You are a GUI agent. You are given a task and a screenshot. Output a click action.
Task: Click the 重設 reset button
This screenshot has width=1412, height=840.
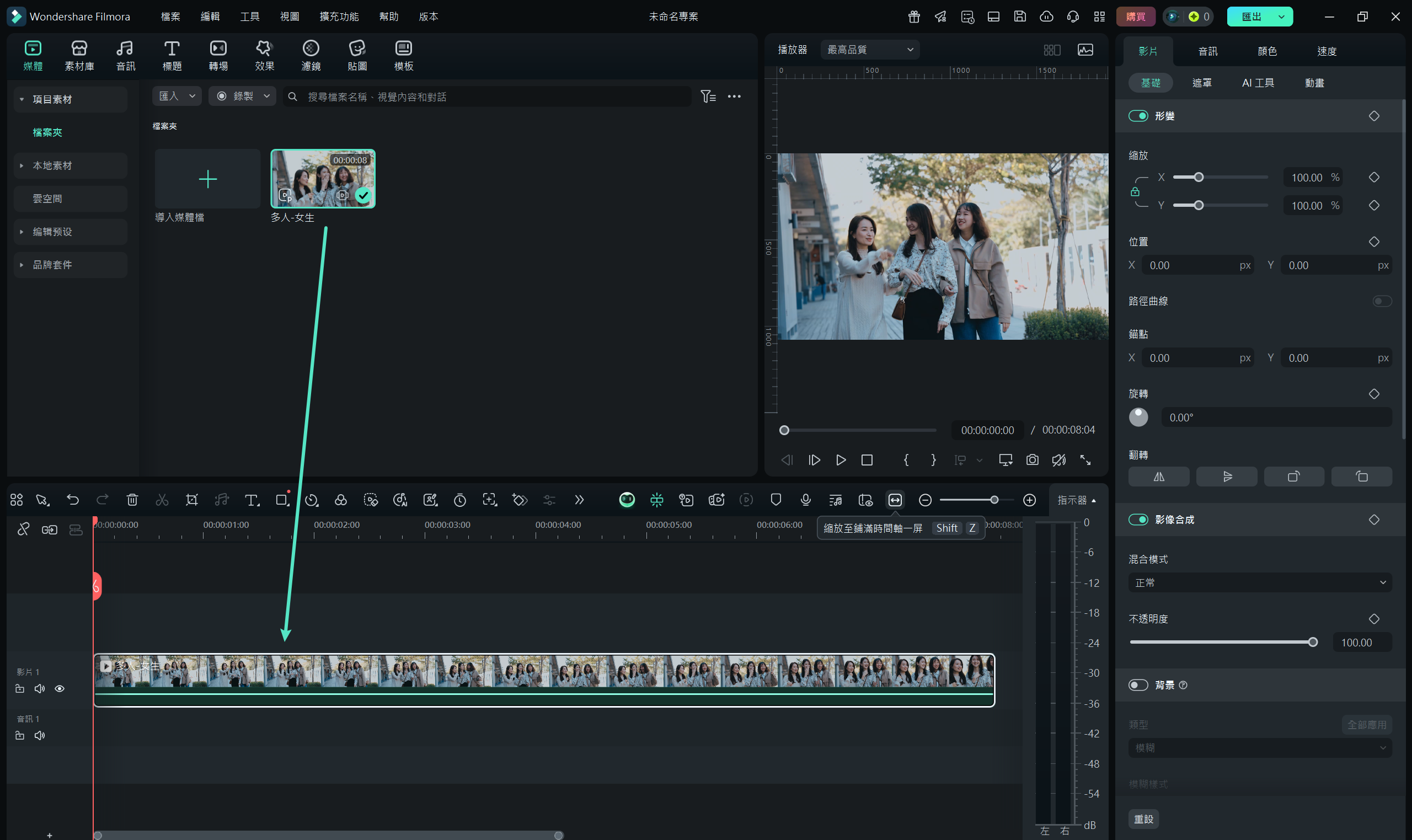click(x=1143, y=819)
